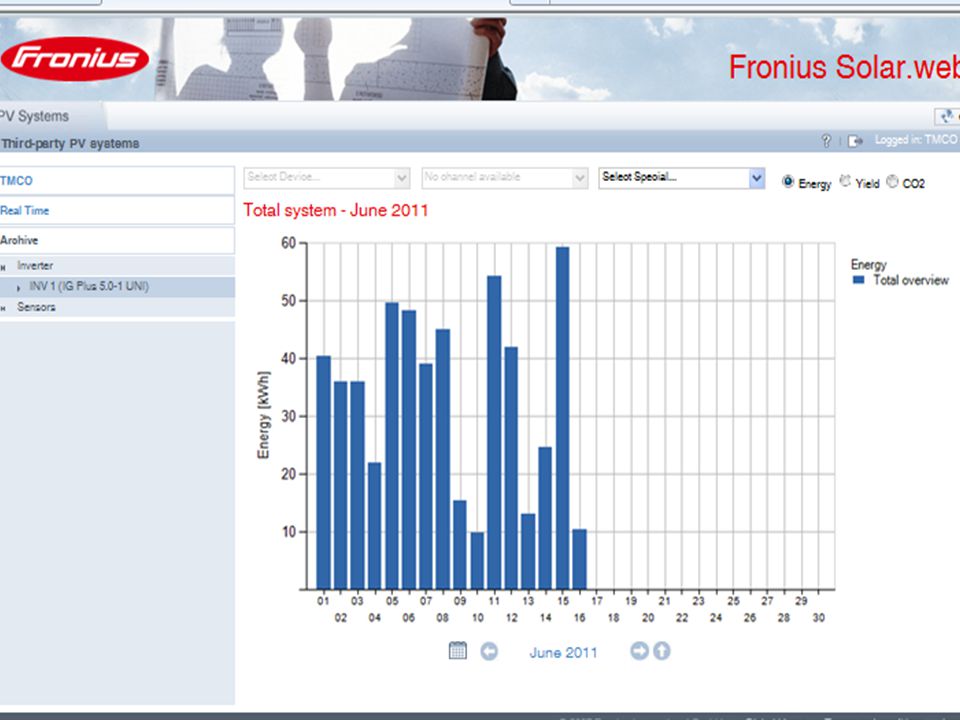Select the Energy radio button
Viewport: 960px width, 720px height.
(788, 182)
